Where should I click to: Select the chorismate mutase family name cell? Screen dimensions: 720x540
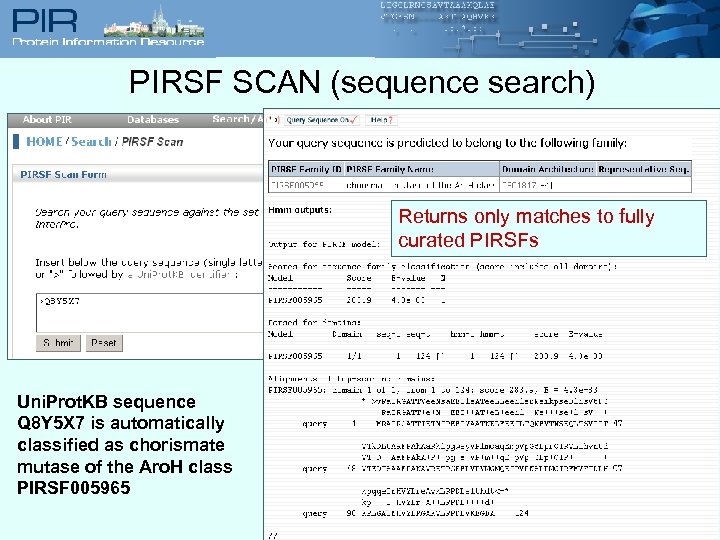[x=420, y=185]
